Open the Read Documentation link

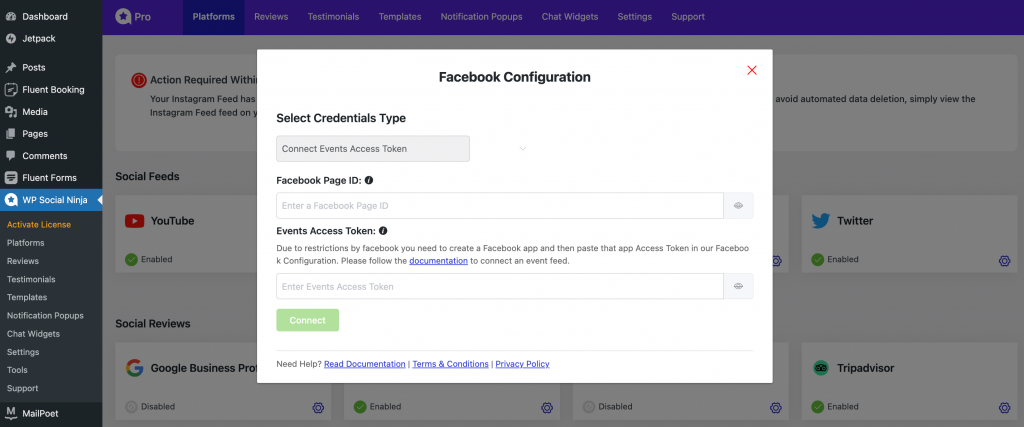(364, 364)
